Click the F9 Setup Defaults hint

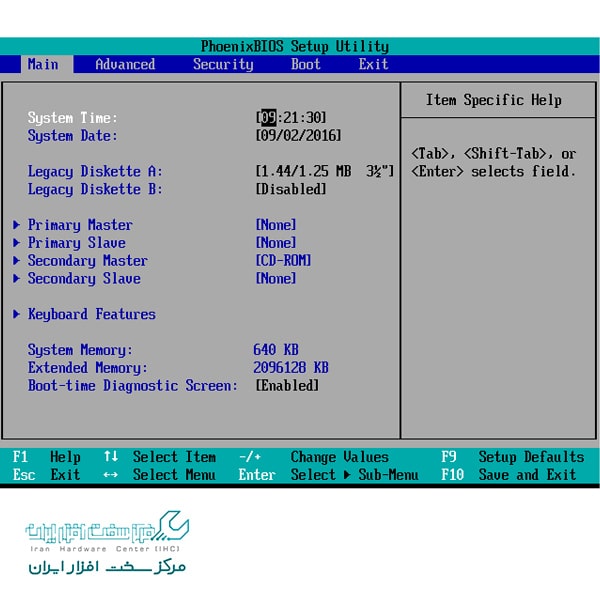[x=513, y=457]
